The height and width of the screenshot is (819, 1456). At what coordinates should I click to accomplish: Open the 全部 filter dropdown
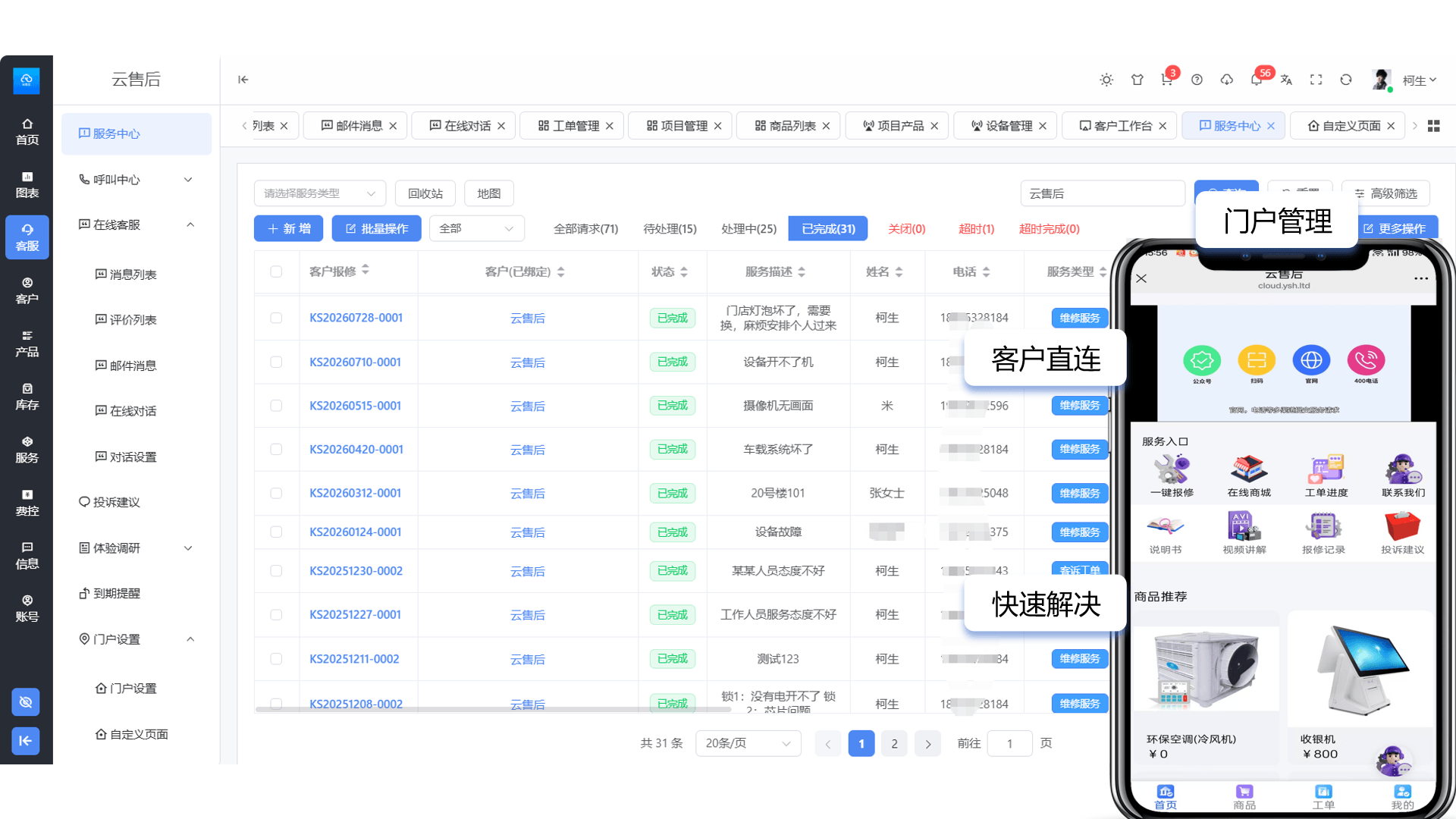click(x=477, y=228)
